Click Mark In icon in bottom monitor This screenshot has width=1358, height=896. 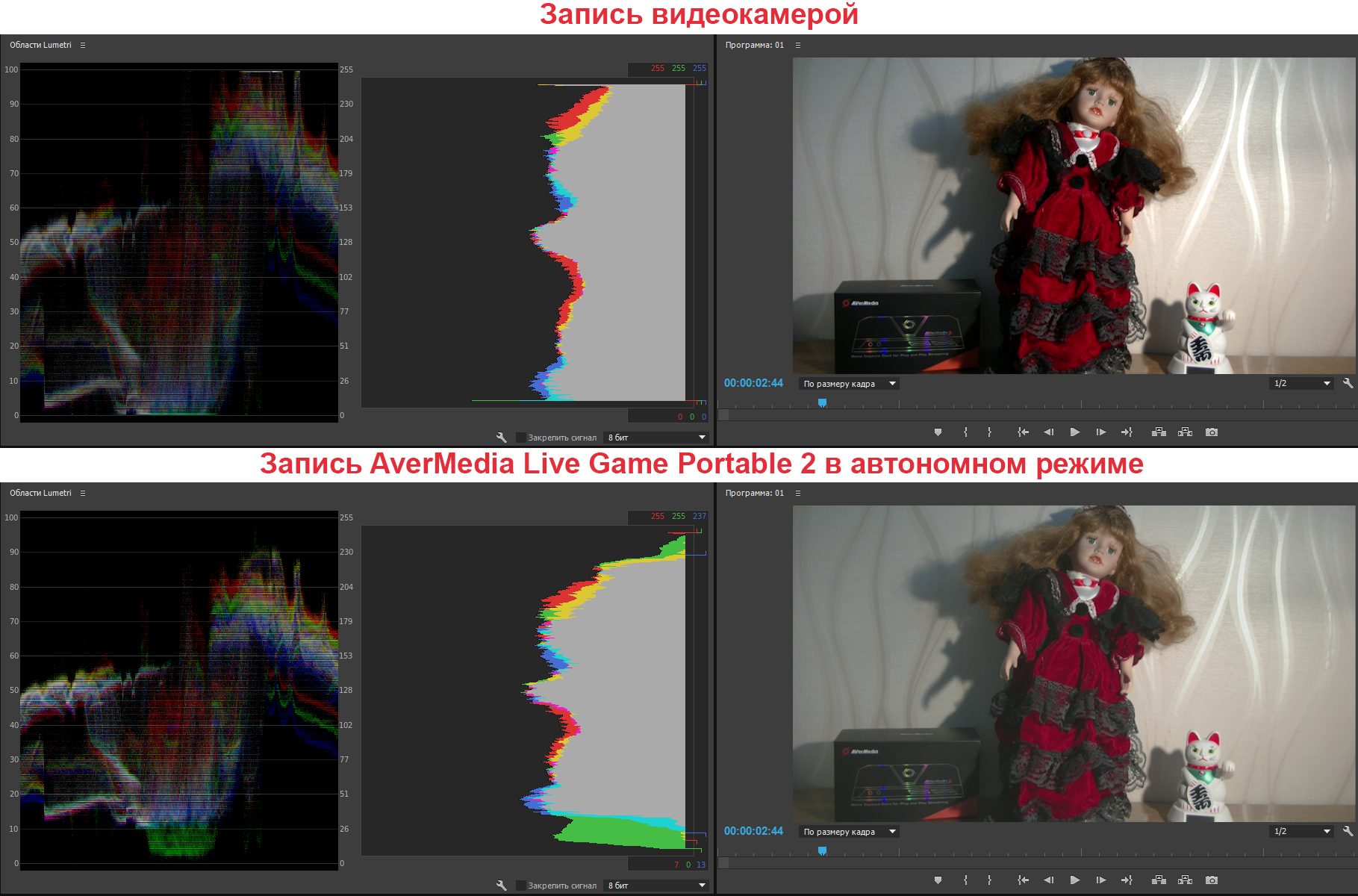[965, 880]
